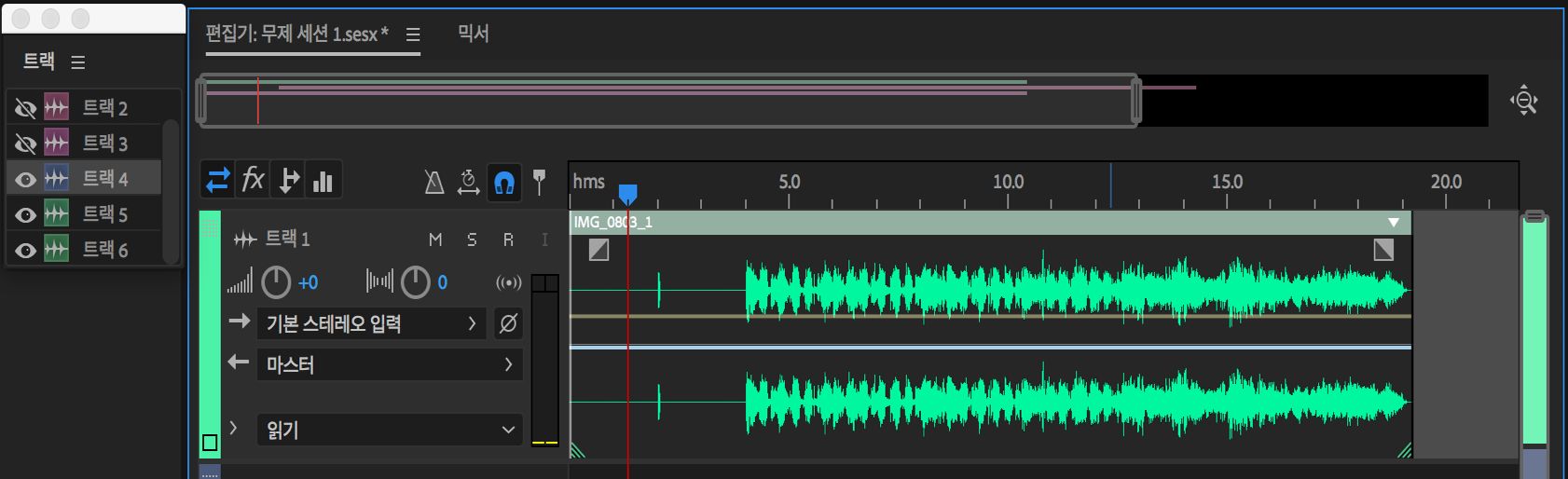The image size is (1568, 479).
Task: Switch to the 믹서 tab
Action: tap(474, 34)
